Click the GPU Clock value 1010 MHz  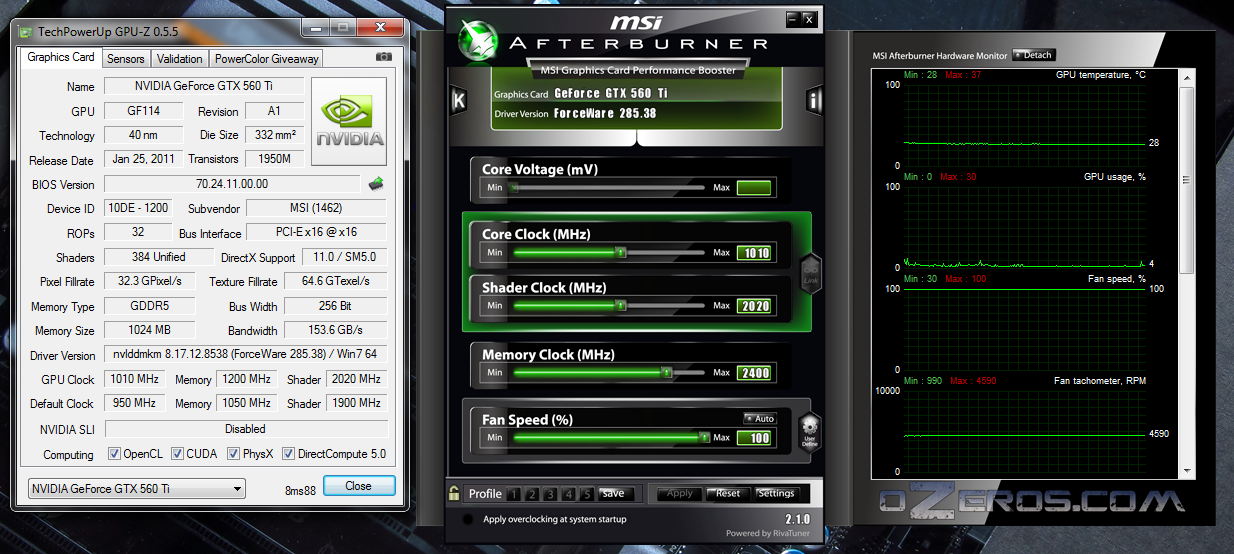[x=136, y=379]
